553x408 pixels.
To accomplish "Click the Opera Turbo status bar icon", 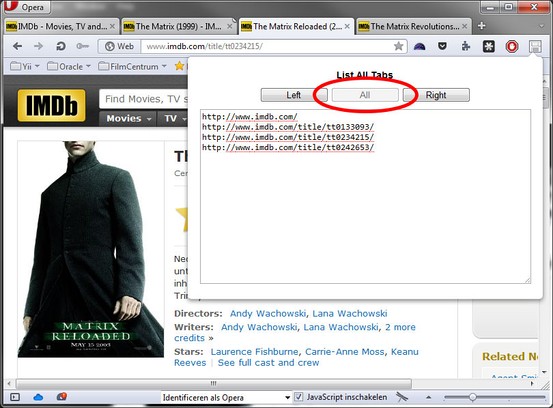I will click(62, 397).
